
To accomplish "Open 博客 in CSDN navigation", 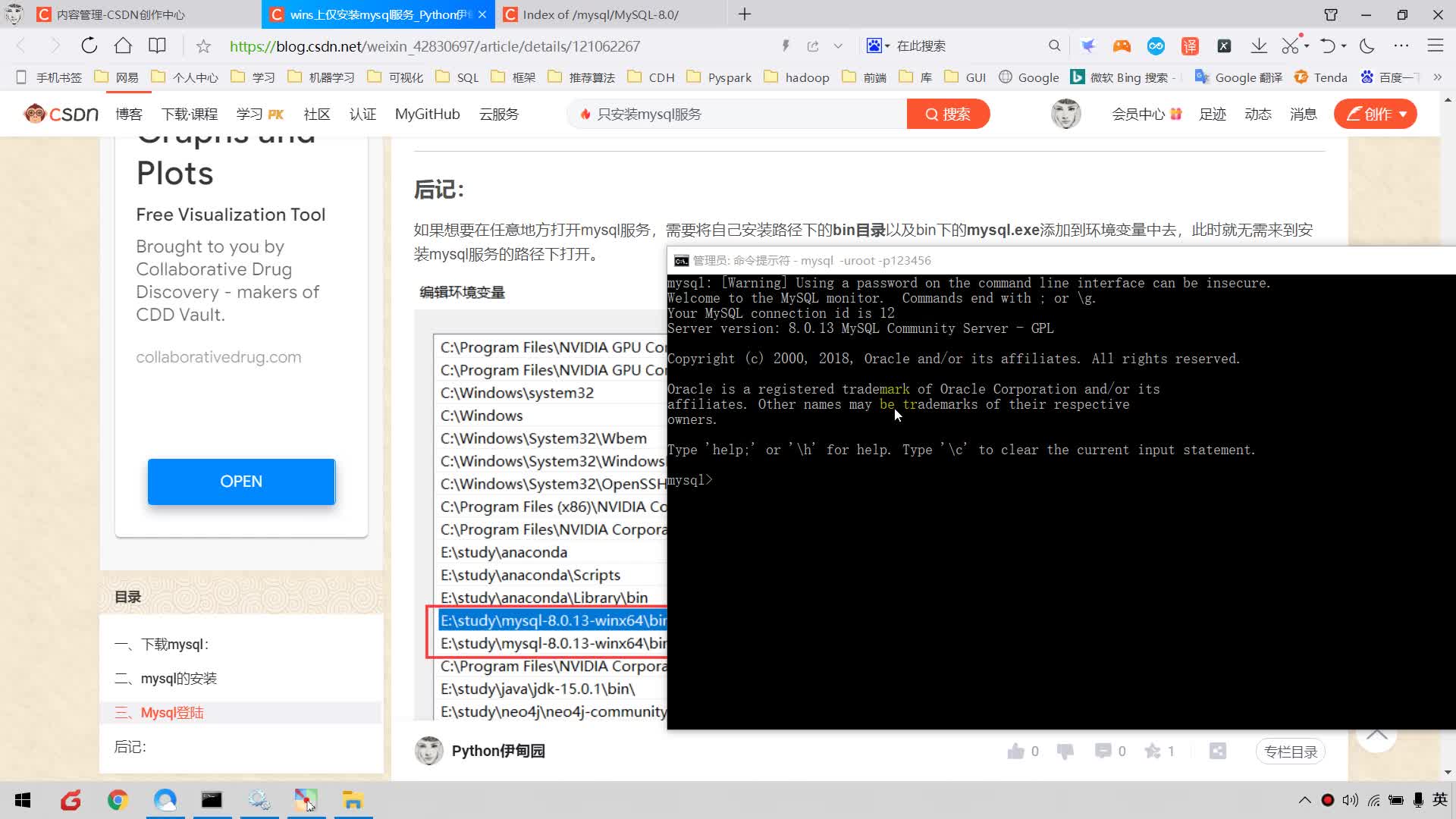I will (129, 114).
